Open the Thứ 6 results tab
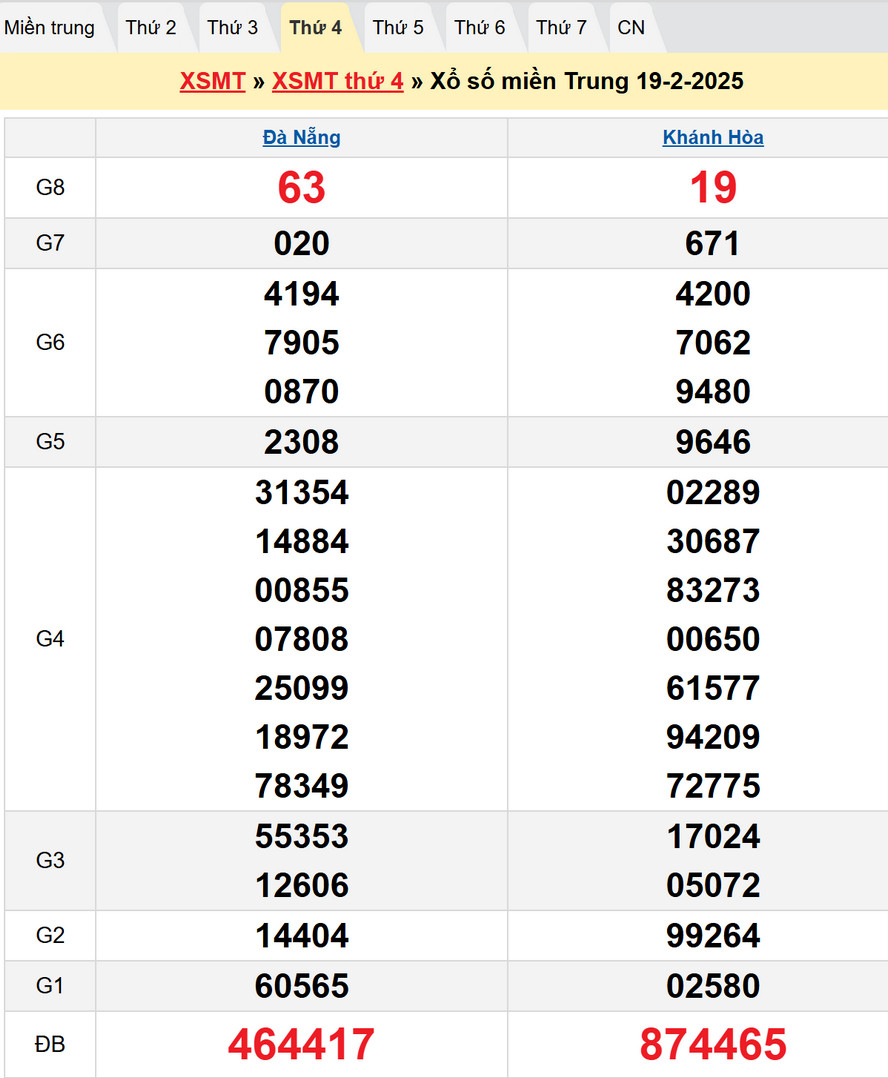The width and height of the screenshot is (888, 1078). click(x=480, y=28)
